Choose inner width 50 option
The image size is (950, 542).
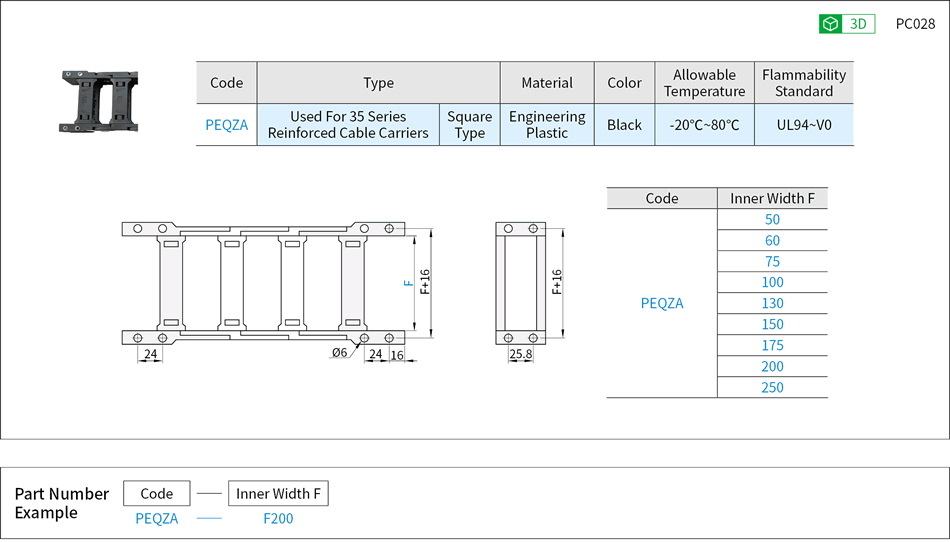tap(772, 220)
